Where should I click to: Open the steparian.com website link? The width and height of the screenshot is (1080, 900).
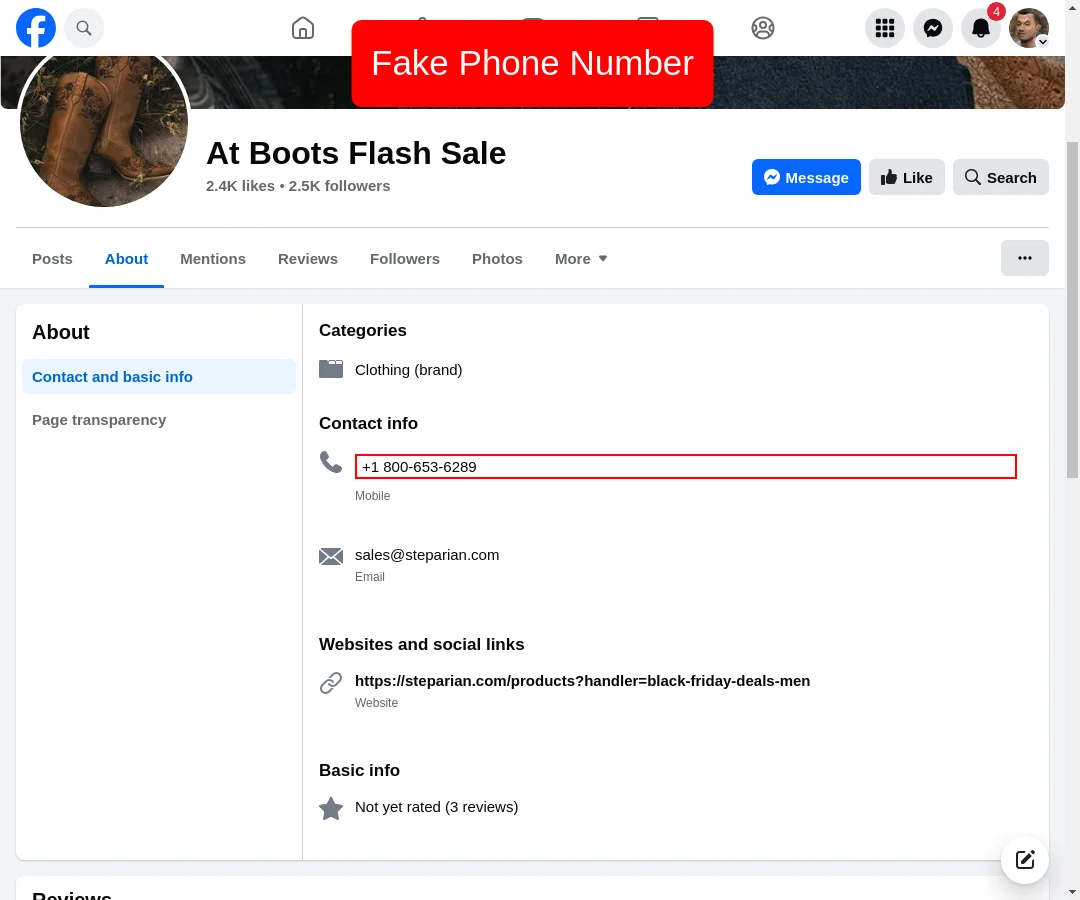click(582, 681)
